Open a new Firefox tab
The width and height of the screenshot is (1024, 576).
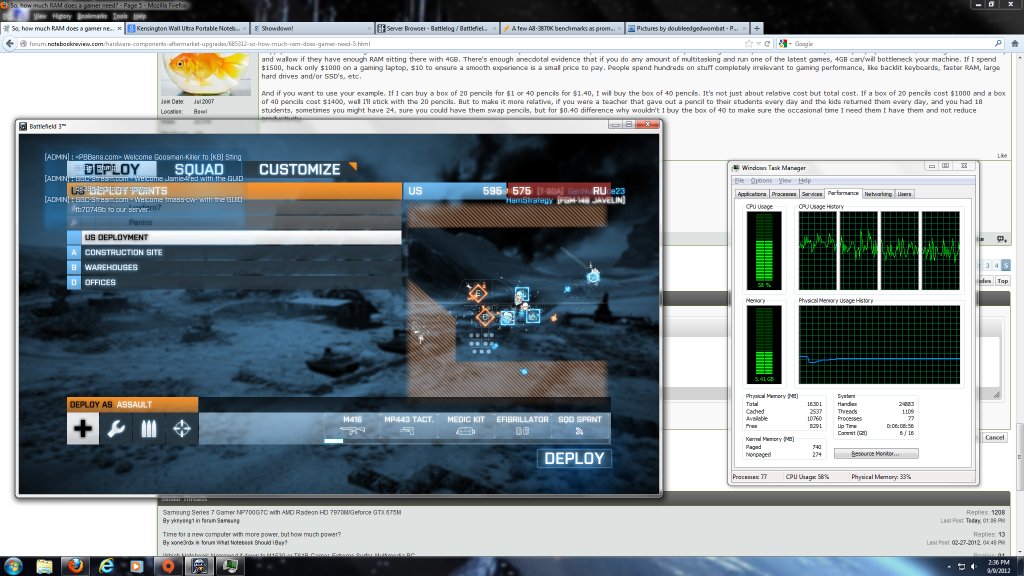point(757,28)
